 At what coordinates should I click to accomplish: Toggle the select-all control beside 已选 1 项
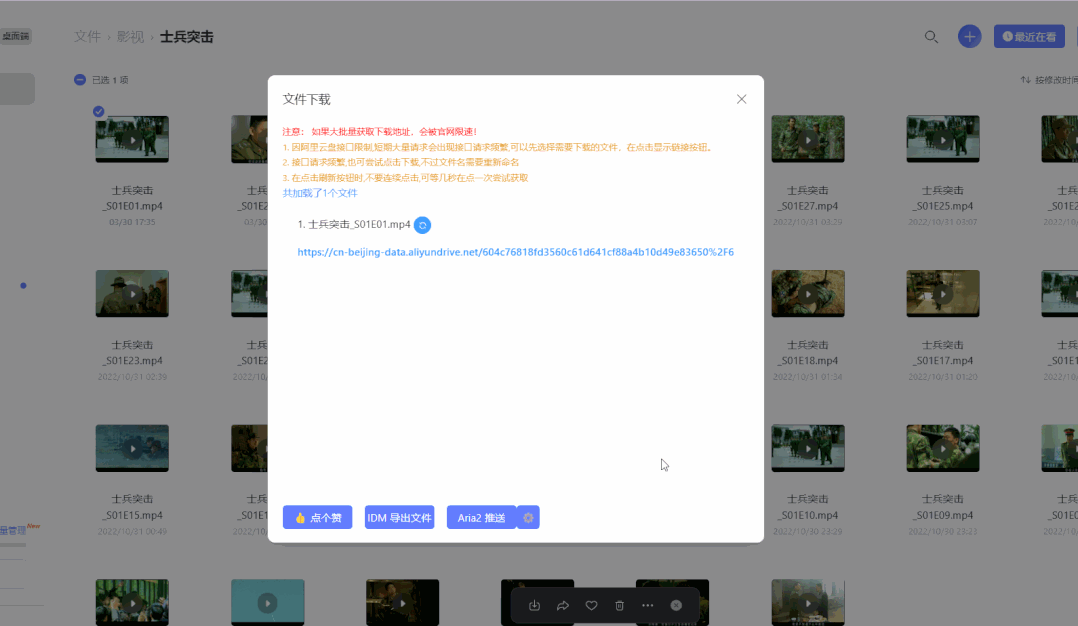[x=80, y=80]
